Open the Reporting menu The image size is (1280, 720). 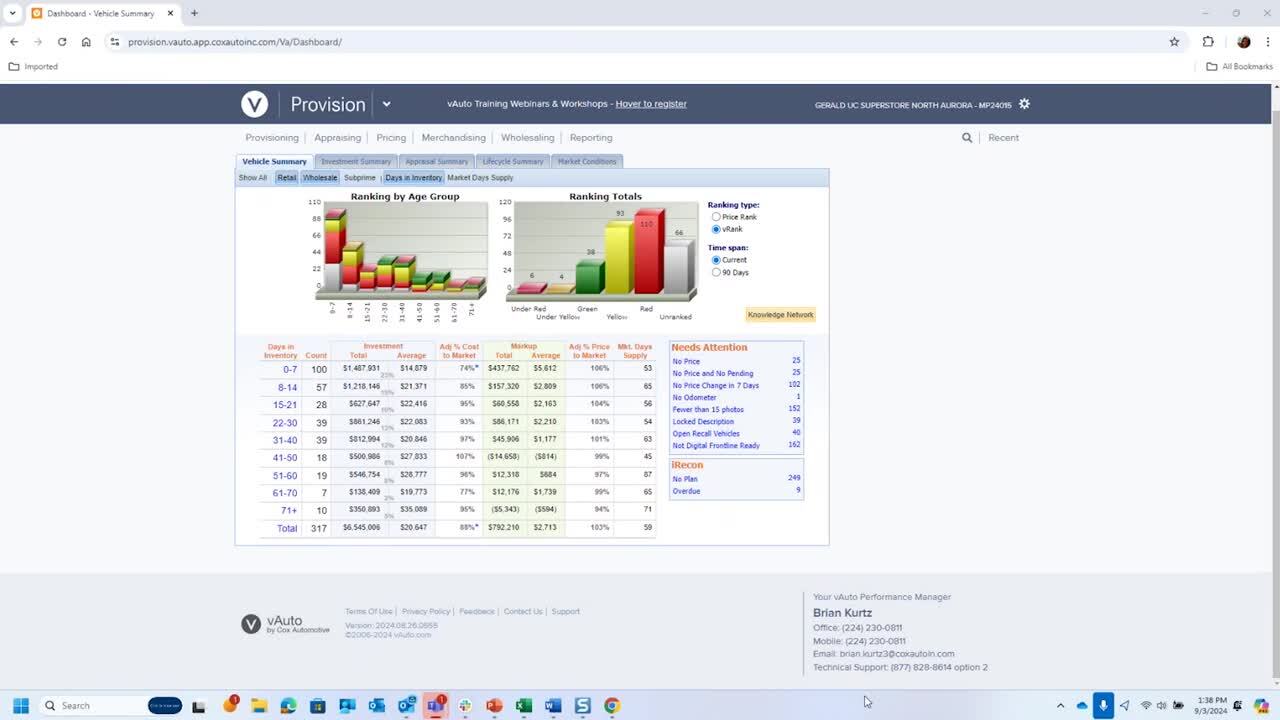point(591,138)
